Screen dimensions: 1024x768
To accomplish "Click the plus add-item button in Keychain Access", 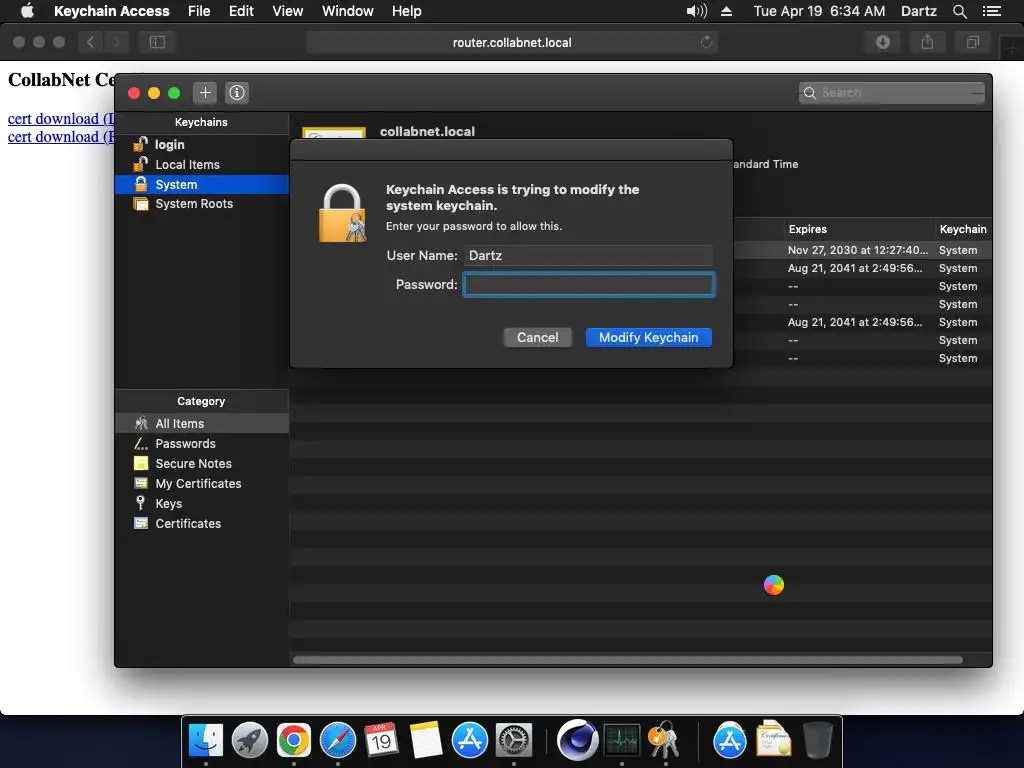I will (205, 93).
